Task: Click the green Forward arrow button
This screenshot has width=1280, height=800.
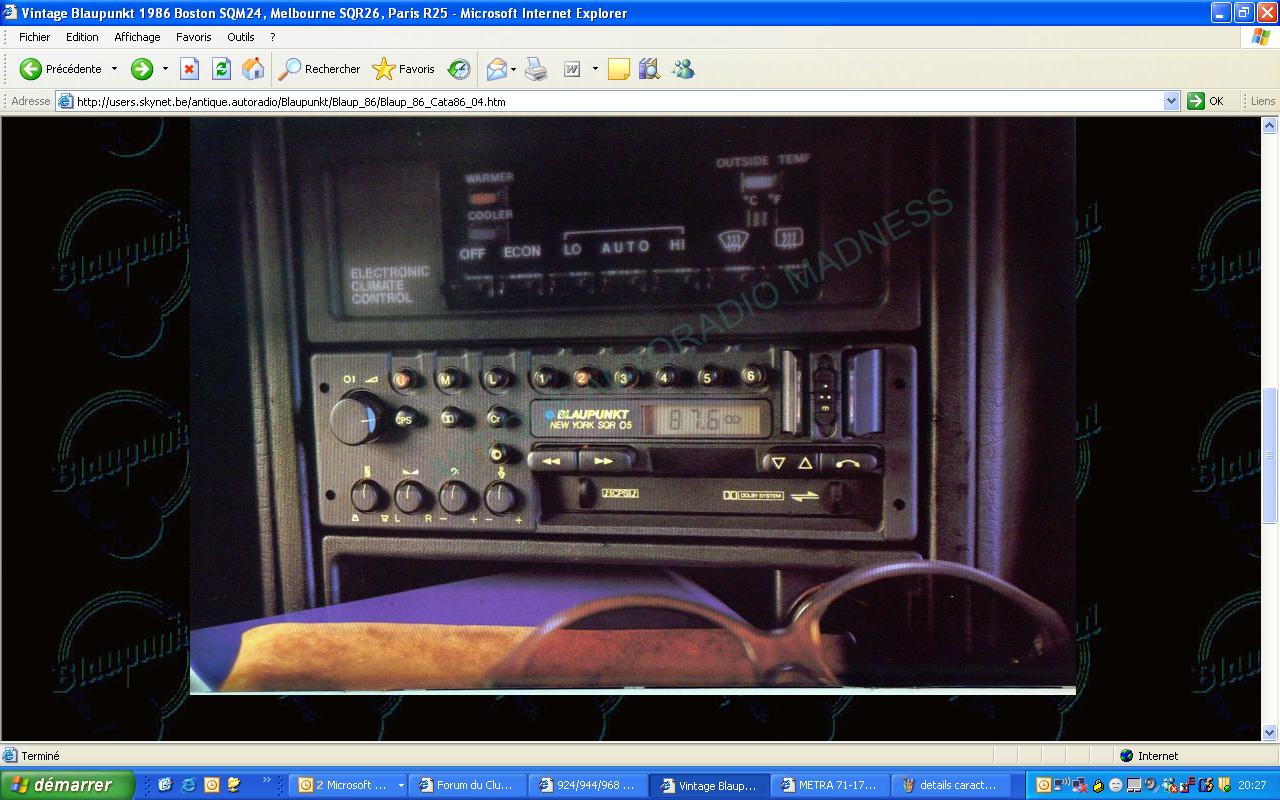Action: 142,69
